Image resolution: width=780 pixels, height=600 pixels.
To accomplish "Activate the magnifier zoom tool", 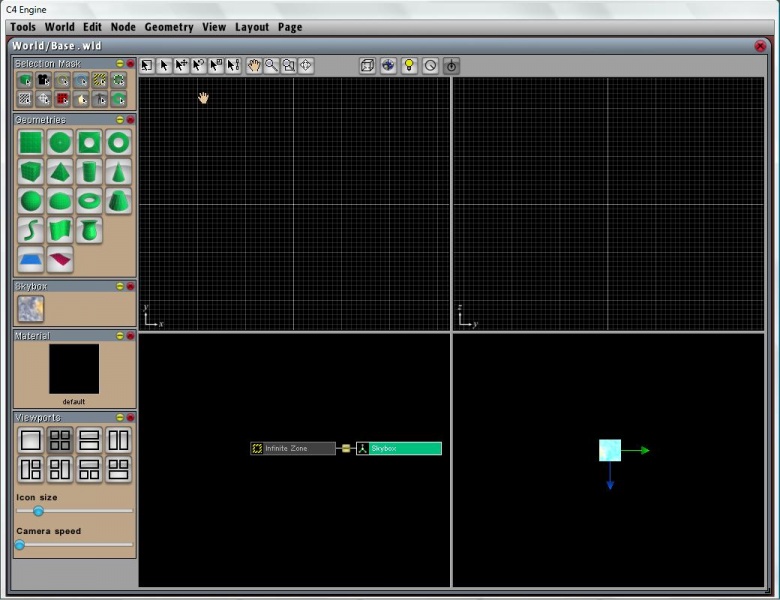I will (271, 66).
